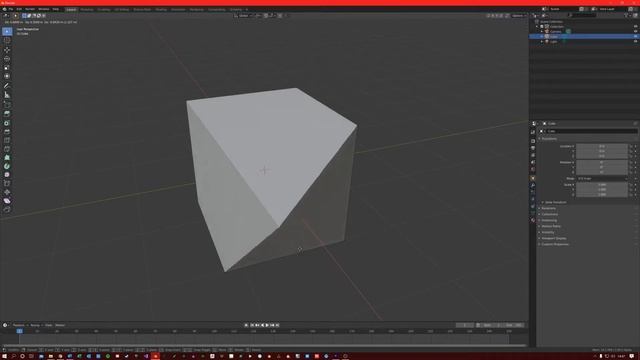Select the Loop Cut tool
Screen dimensions: 640x360
pos(7,140)
